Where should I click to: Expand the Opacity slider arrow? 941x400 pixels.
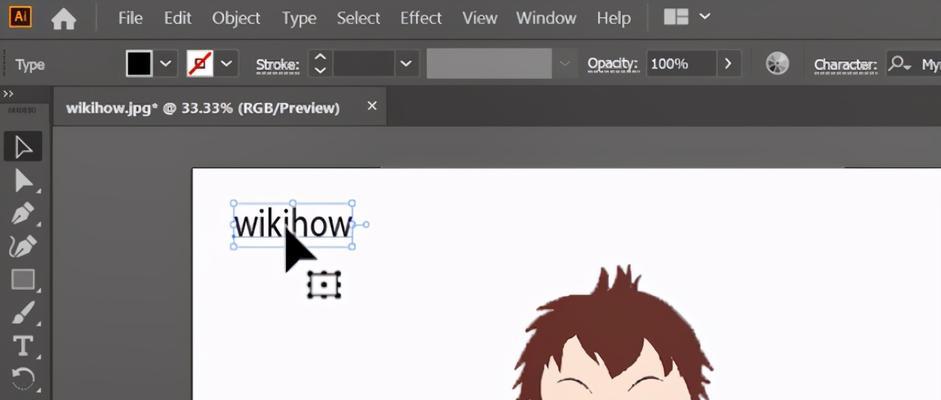(x=729, y=64)
